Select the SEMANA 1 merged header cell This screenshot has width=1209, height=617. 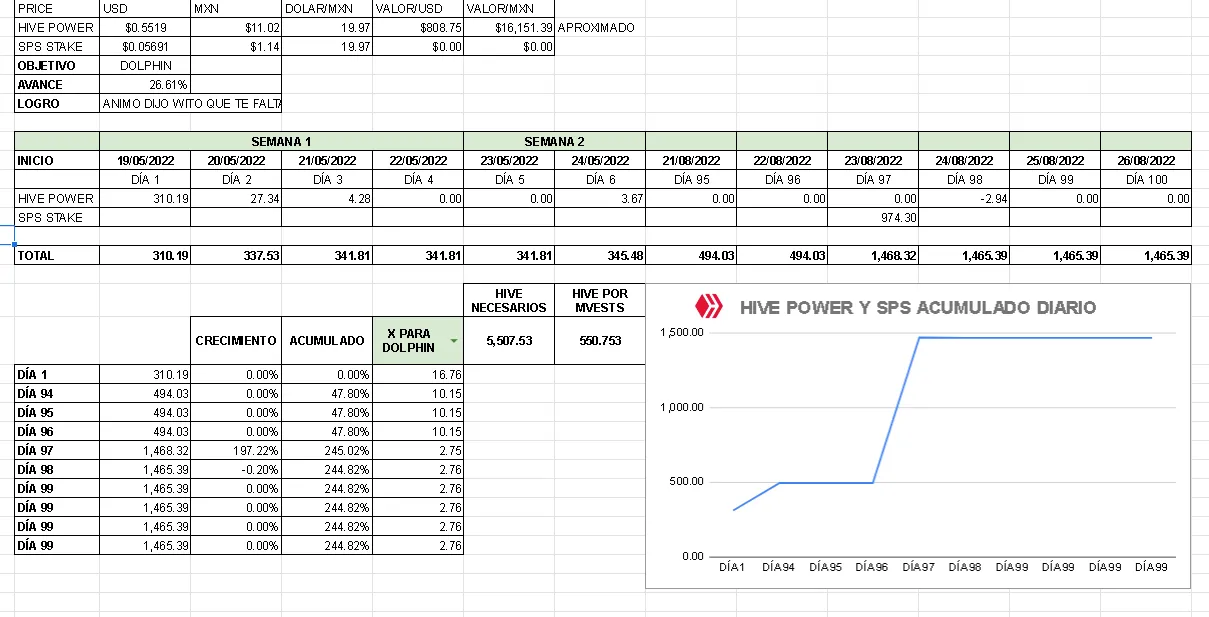[x=281, y=141]
